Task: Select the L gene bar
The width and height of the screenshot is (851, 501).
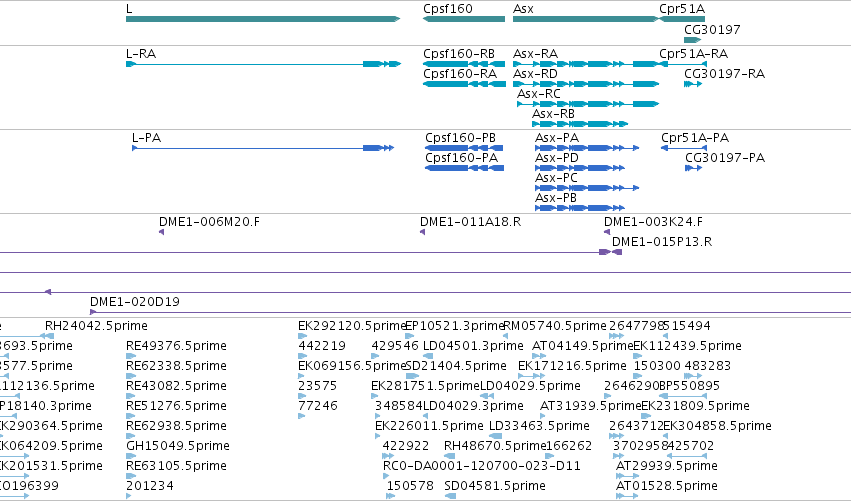Action: pos(263,19)
